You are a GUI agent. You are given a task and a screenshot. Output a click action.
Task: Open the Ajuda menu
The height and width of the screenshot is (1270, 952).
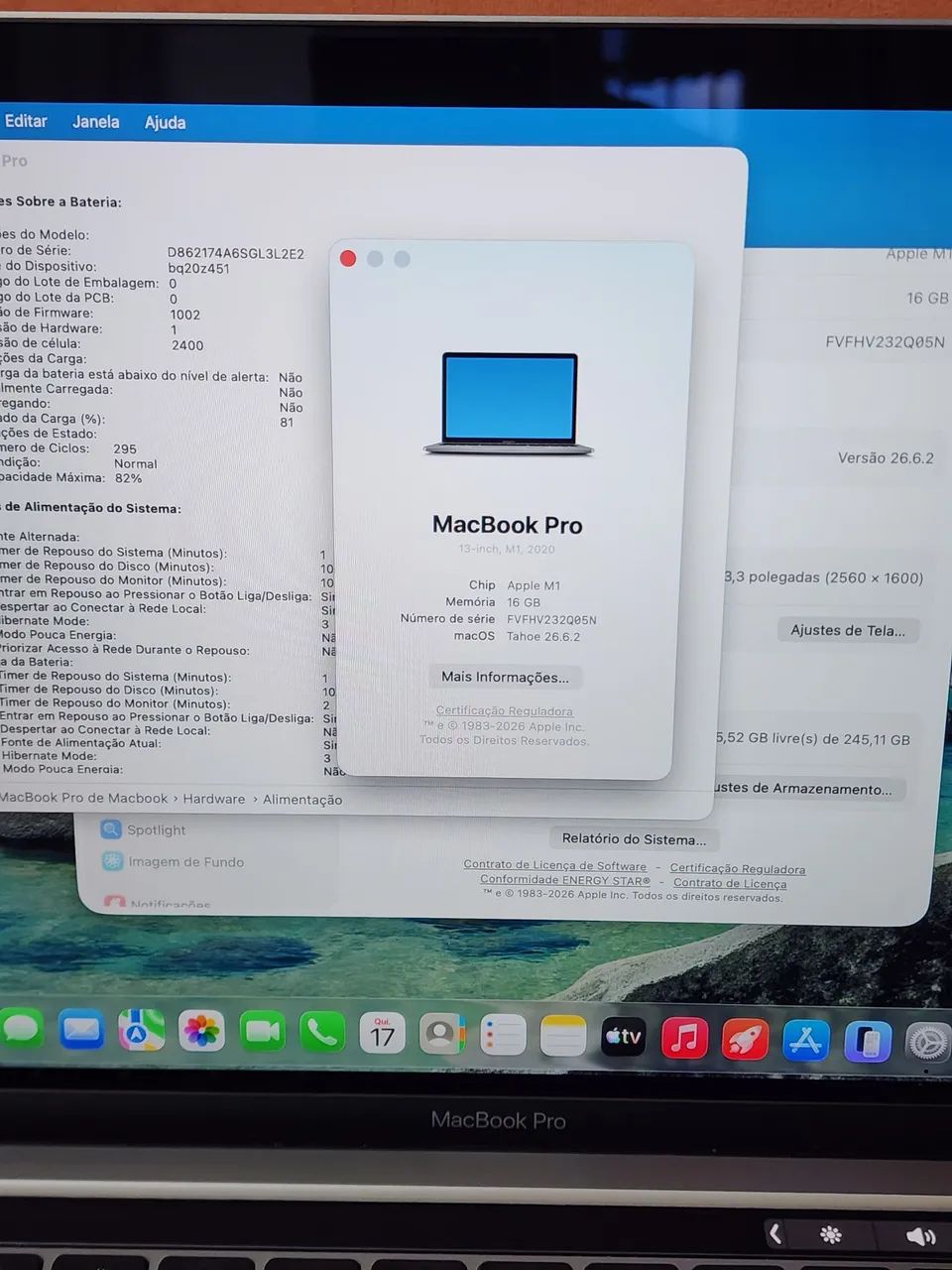[x=165, y=122]
